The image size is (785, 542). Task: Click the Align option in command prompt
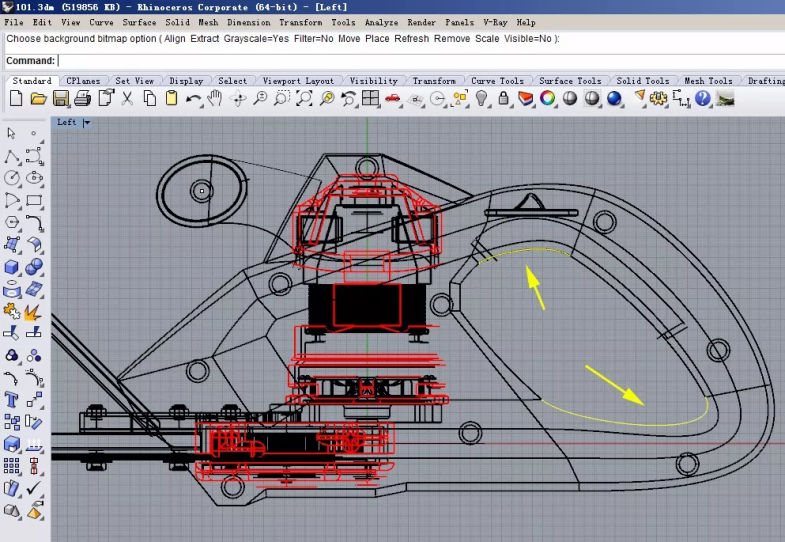pos(177,39)
